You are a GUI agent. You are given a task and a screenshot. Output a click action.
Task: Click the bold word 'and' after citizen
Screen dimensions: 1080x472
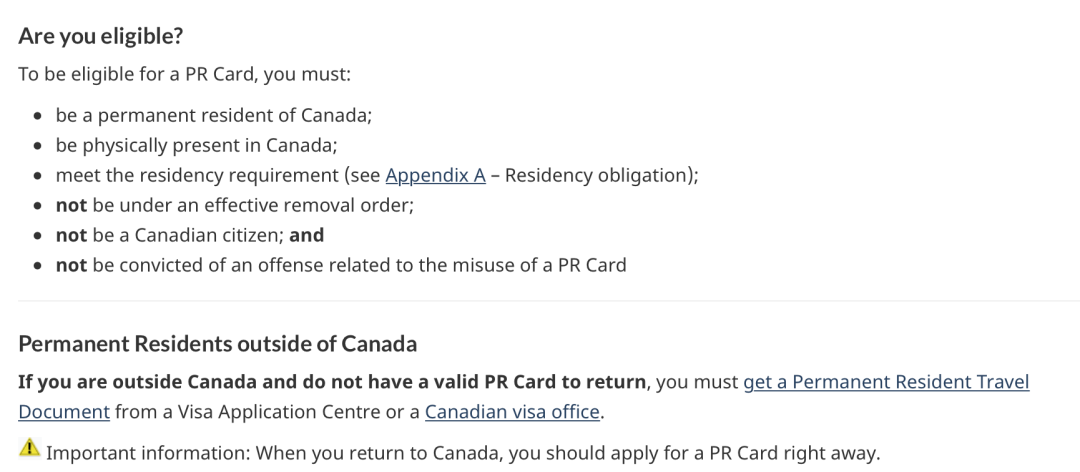click(307, 235)
